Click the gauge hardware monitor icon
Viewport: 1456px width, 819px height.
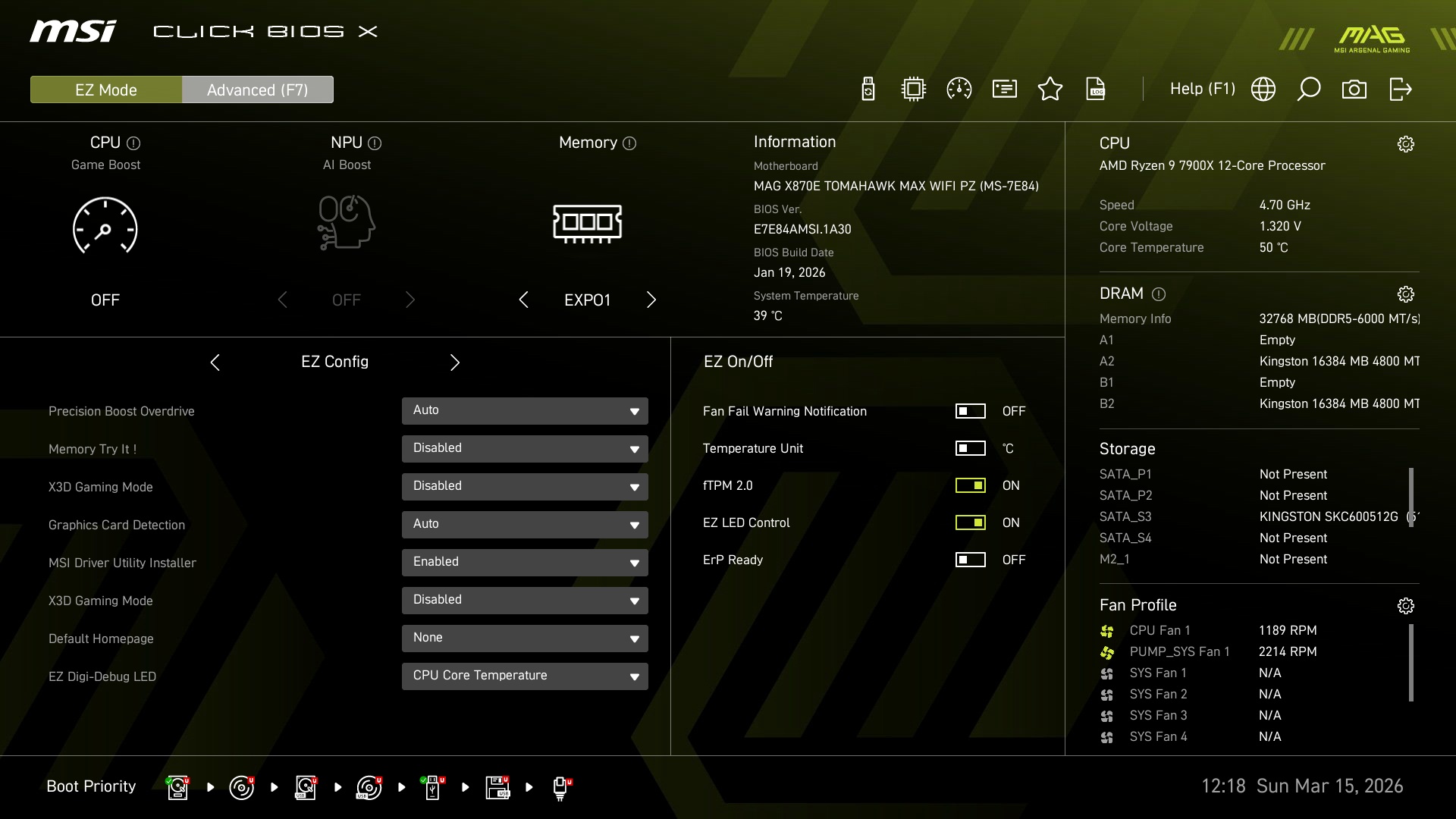tap(959, 89)
